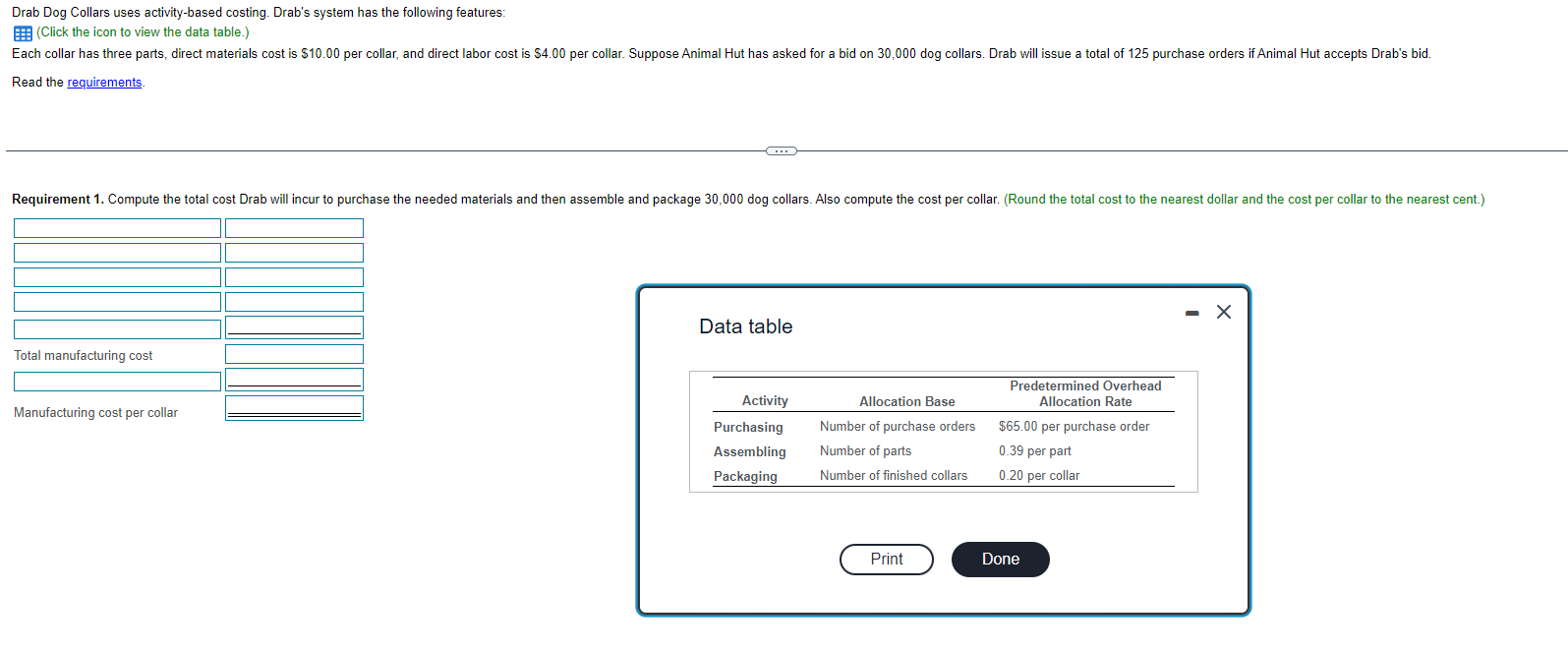Image resolution: width=1568 pixels, height=651 pixels.
Task: Click the first label field in row one
Action: click(x=117, y=227)
